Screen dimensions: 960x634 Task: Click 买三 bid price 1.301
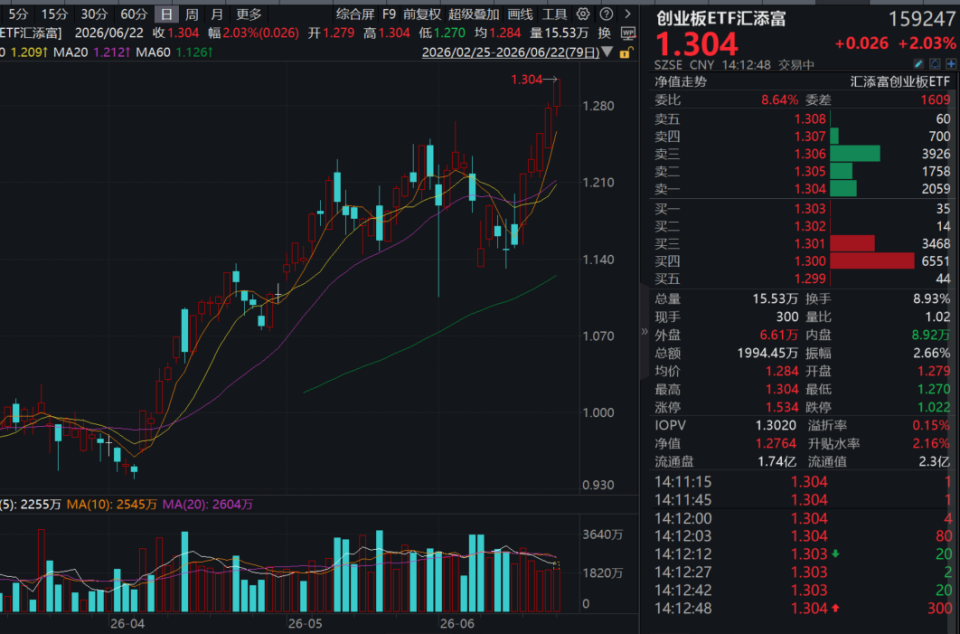click(x=810, y=244)
